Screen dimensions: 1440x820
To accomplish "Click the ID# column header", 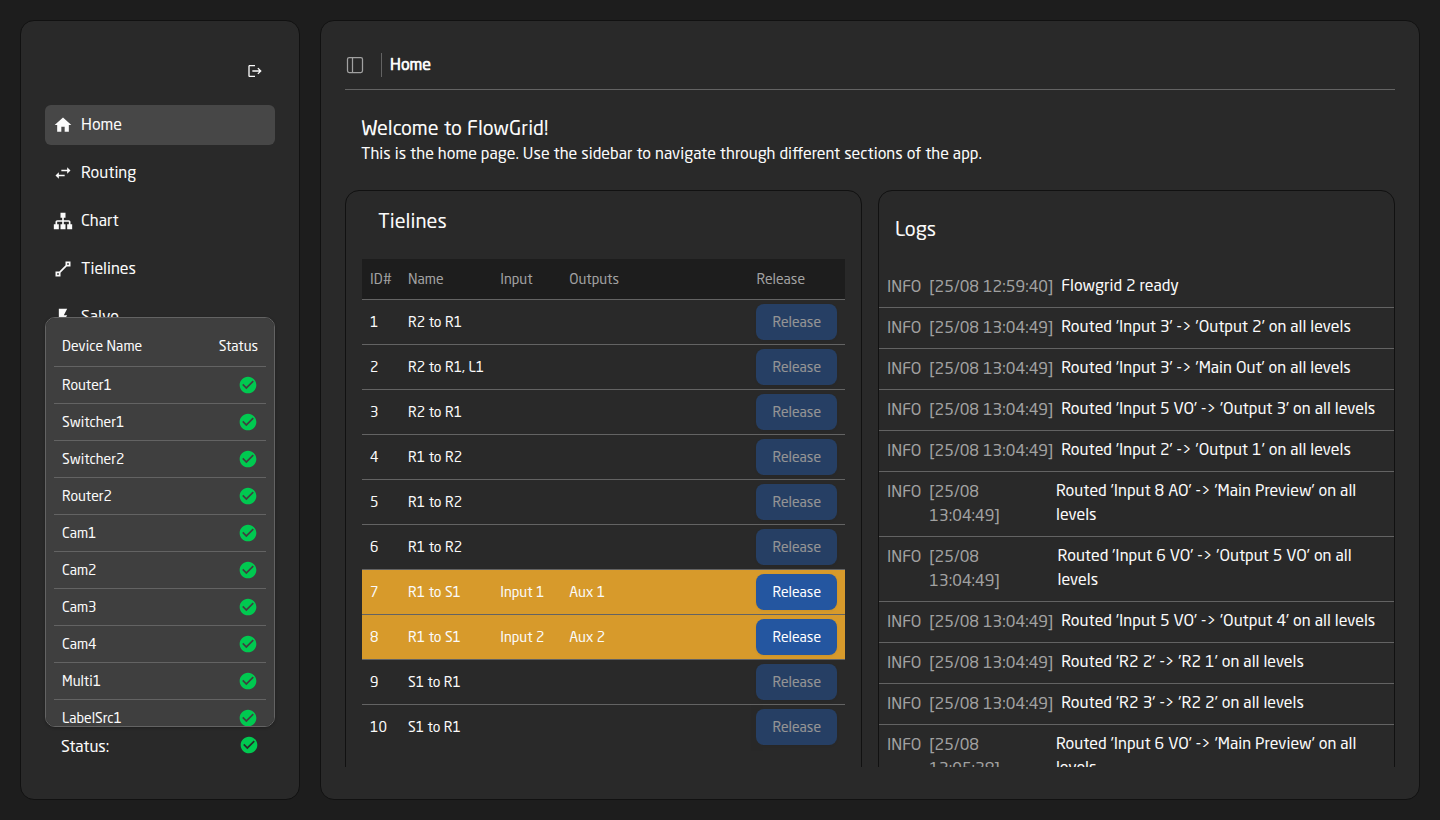I will 380,280.
